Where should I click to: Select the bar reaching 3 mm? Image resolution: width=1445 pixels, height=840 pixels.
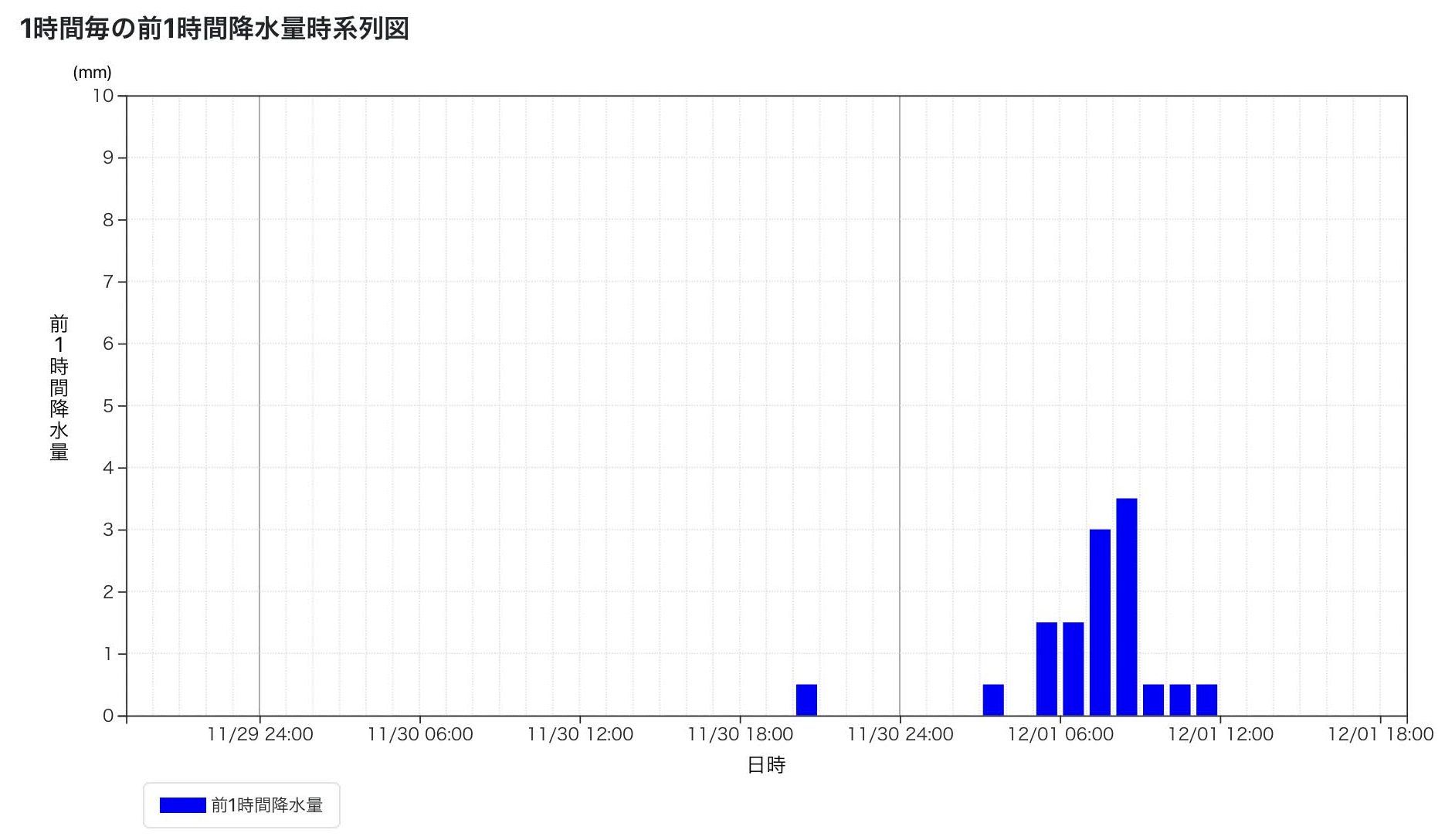[1100, 622]
